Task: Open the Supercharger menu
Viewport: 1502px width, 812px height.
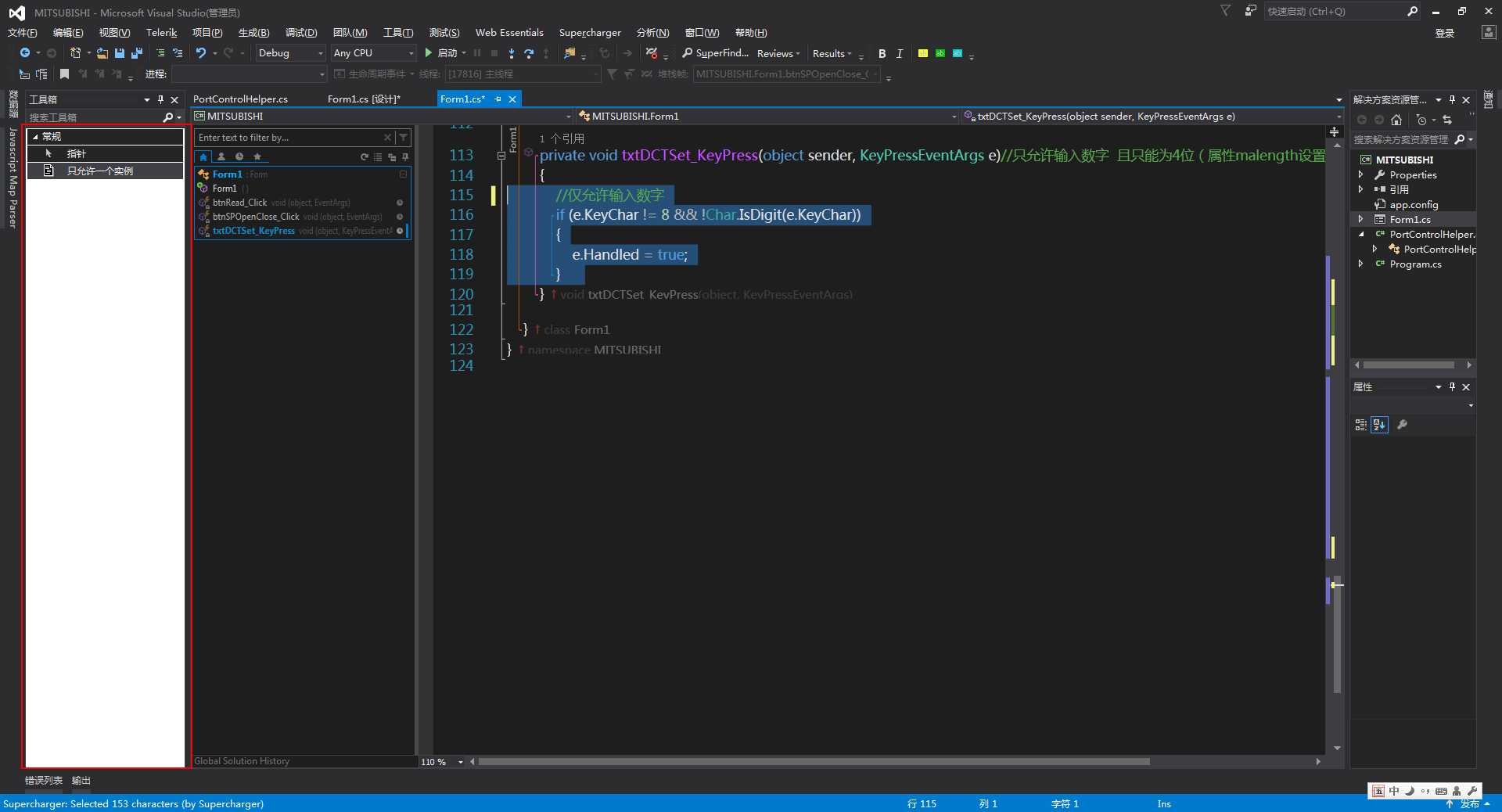Action: pos(590,33)
